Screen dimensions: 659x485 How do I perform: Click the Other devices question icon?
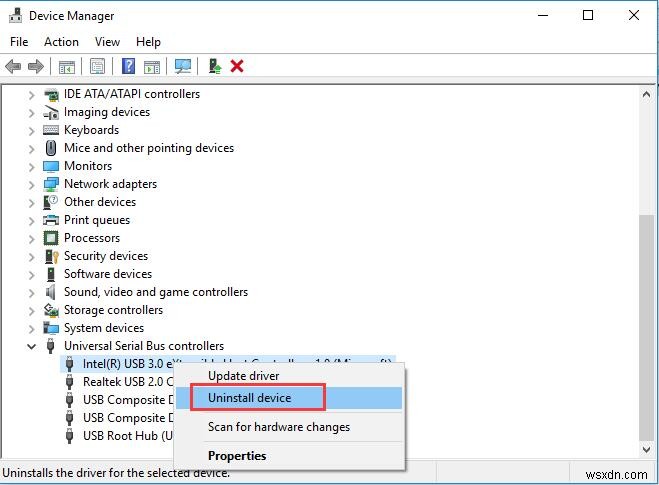(50, 202)
